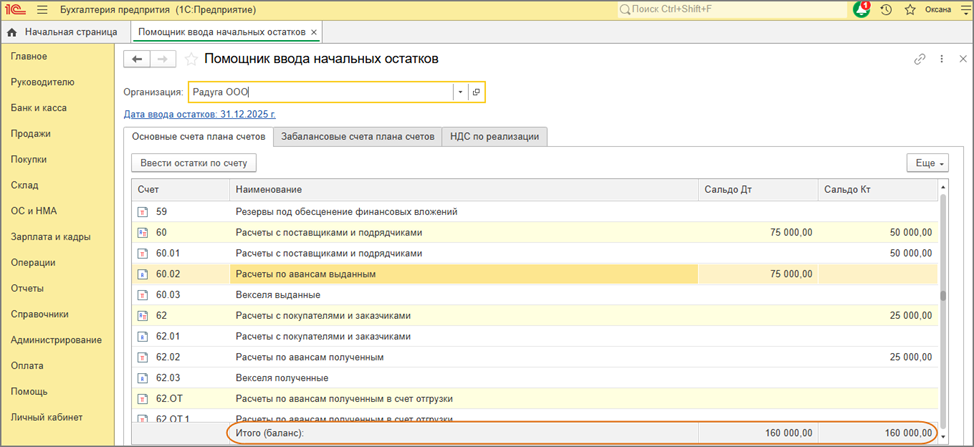
Task: Click Ввести остатки по счету button
Action: [194, 162]
